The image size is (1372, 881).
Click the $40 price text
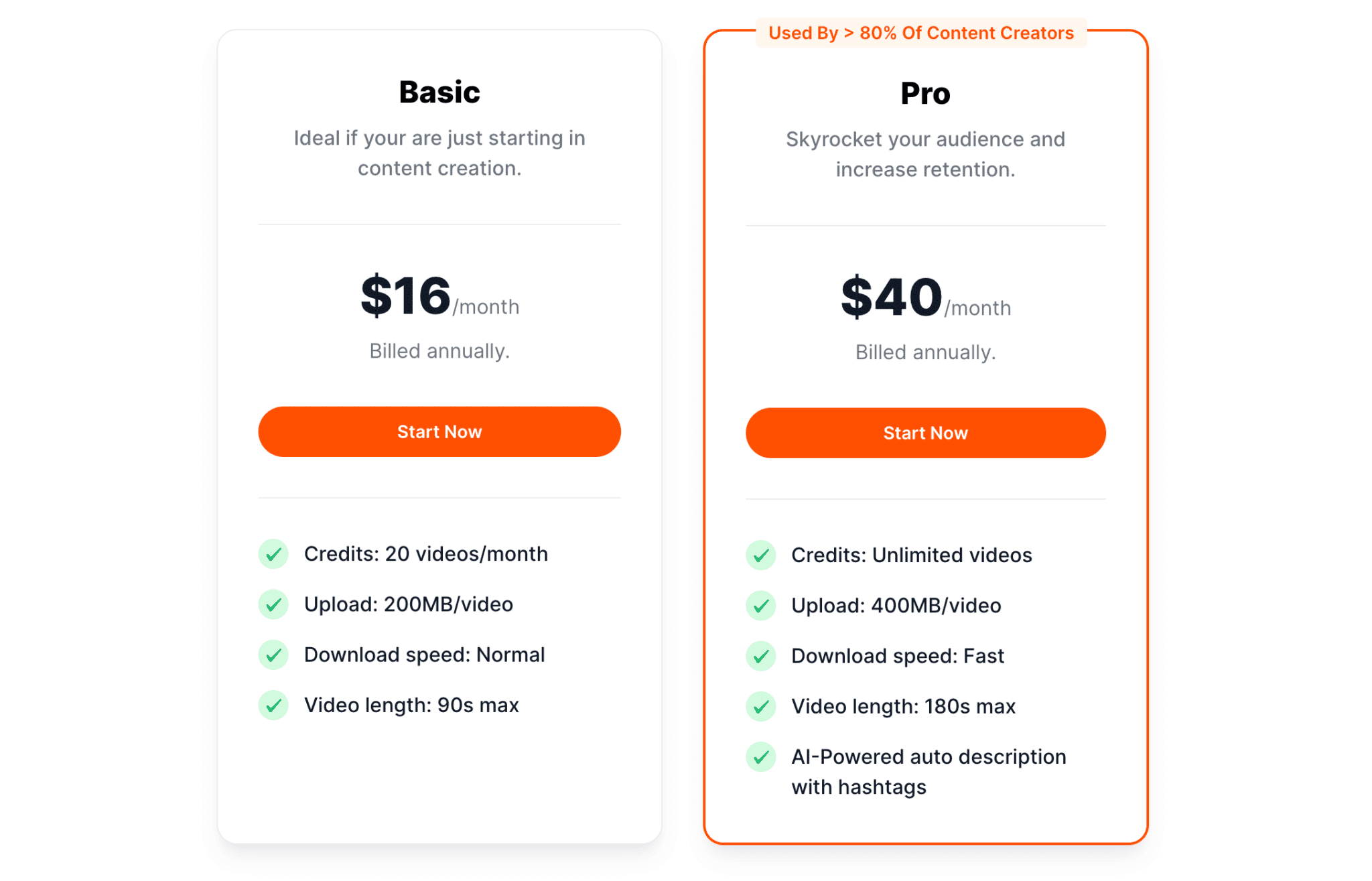tap(891, 297)
